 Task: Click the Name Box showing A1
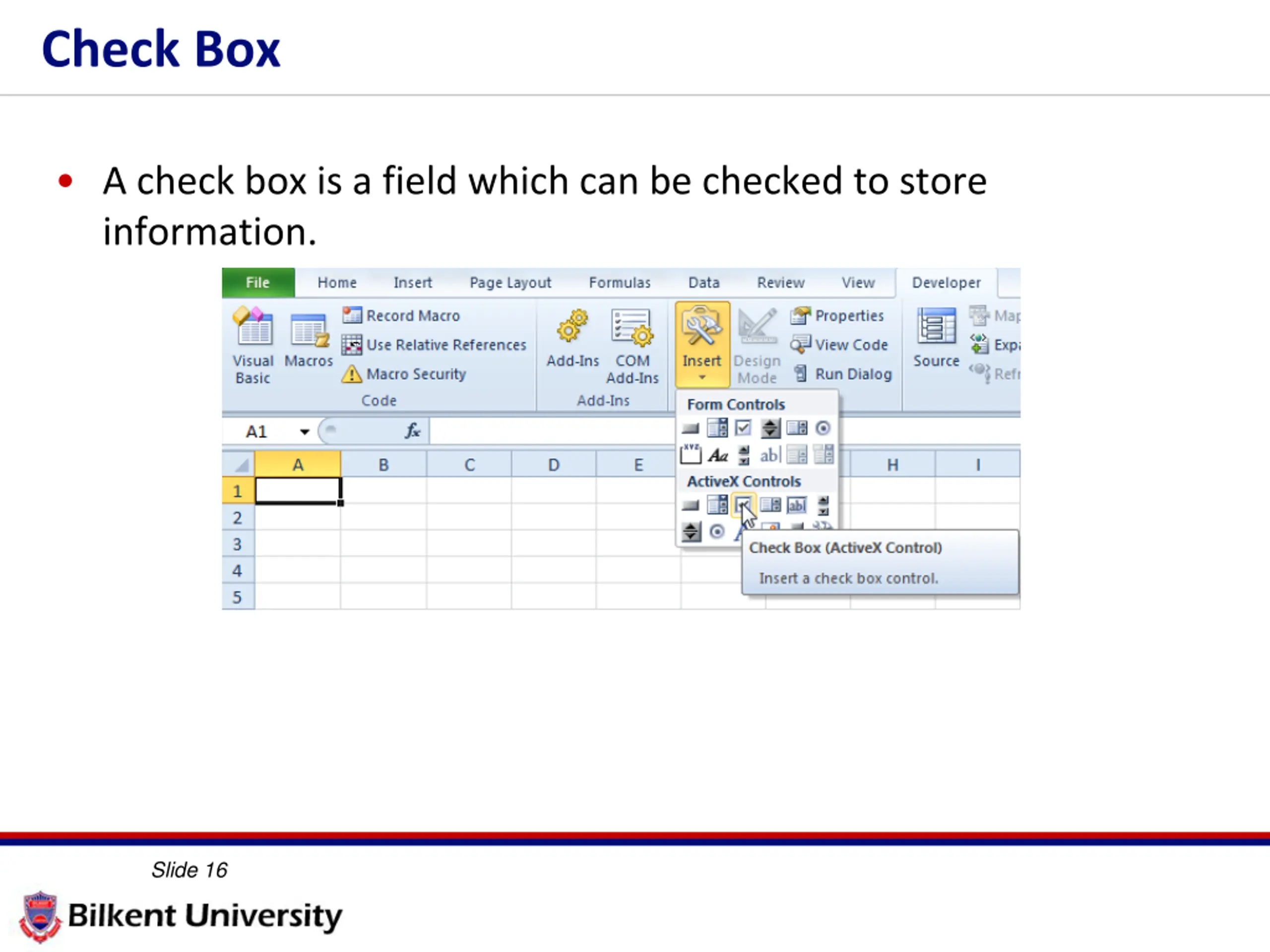tap(258, 431)
